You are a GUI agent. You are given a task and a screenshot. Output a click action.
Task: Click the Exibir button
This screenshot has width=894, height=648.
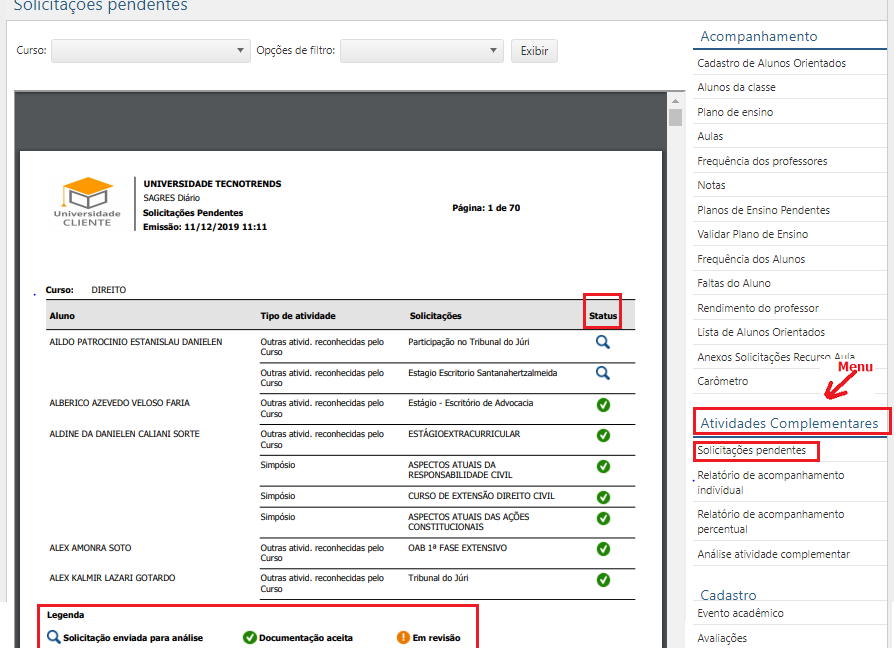coord(534,51)
